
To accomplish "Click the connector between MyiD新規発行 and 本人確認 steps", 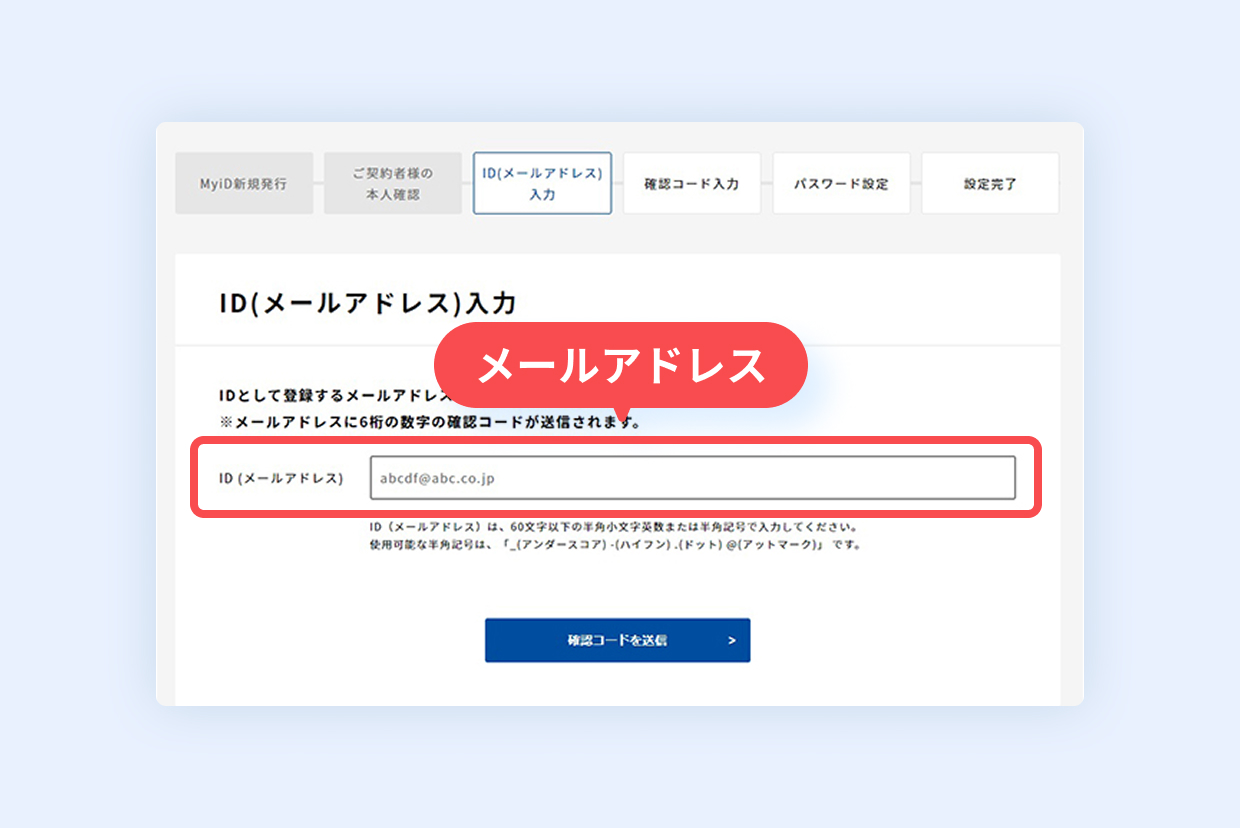I will pos(318,184).
